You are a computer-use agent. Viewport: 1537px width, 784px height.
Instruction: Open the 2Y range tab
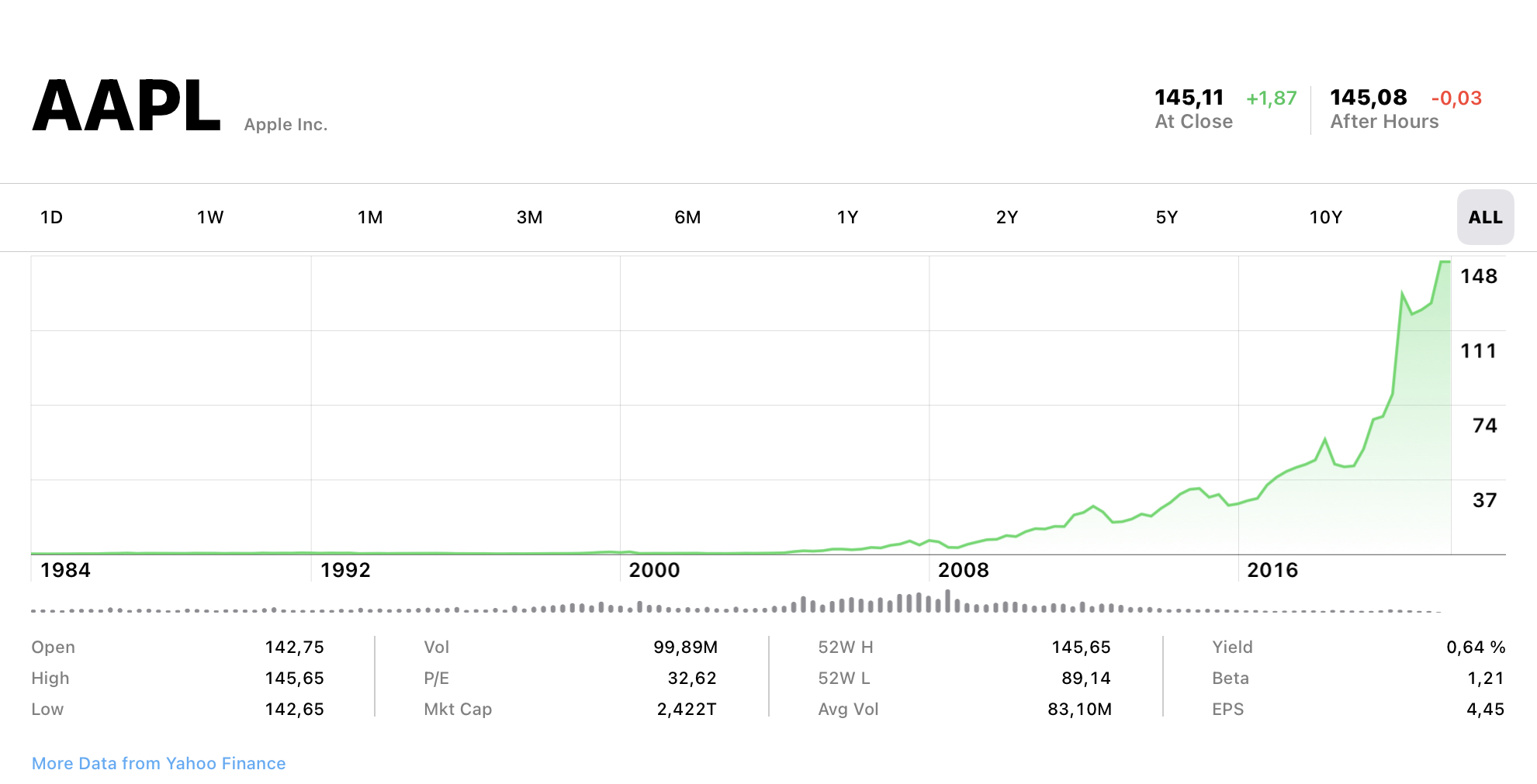pos(1006,217)
